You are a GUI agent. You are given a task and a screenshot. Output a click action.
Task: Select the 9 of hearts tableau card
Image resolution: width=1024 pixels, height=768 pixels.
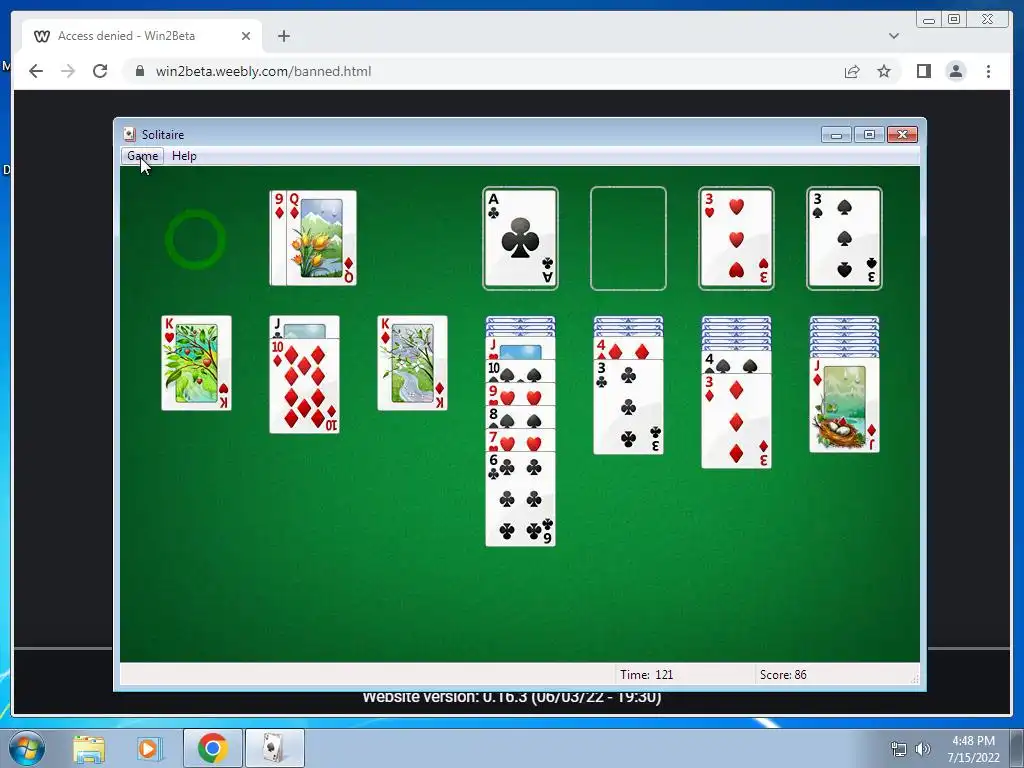click(520, 394)
